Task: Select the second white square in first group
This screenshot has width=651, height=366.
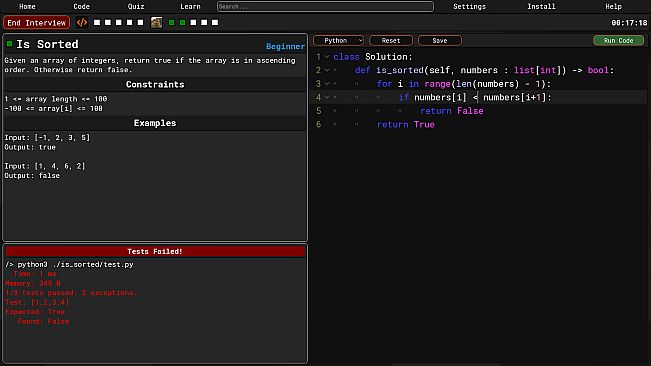Action: click(108, 22)
